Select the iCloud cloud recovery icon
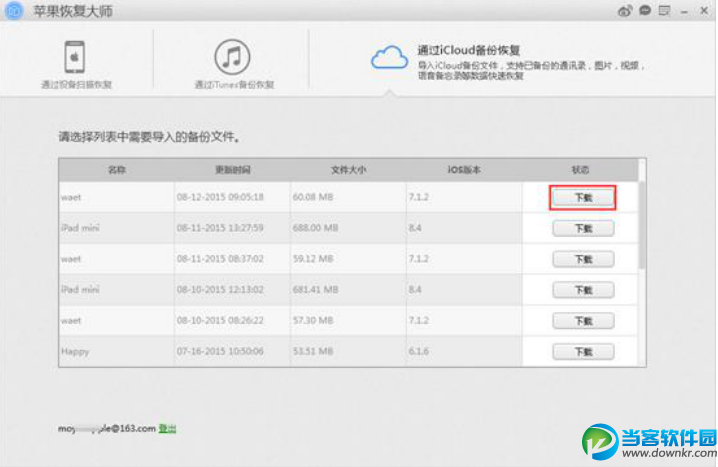The height and width of the screenshot is (467, 718). coord(389,57)
